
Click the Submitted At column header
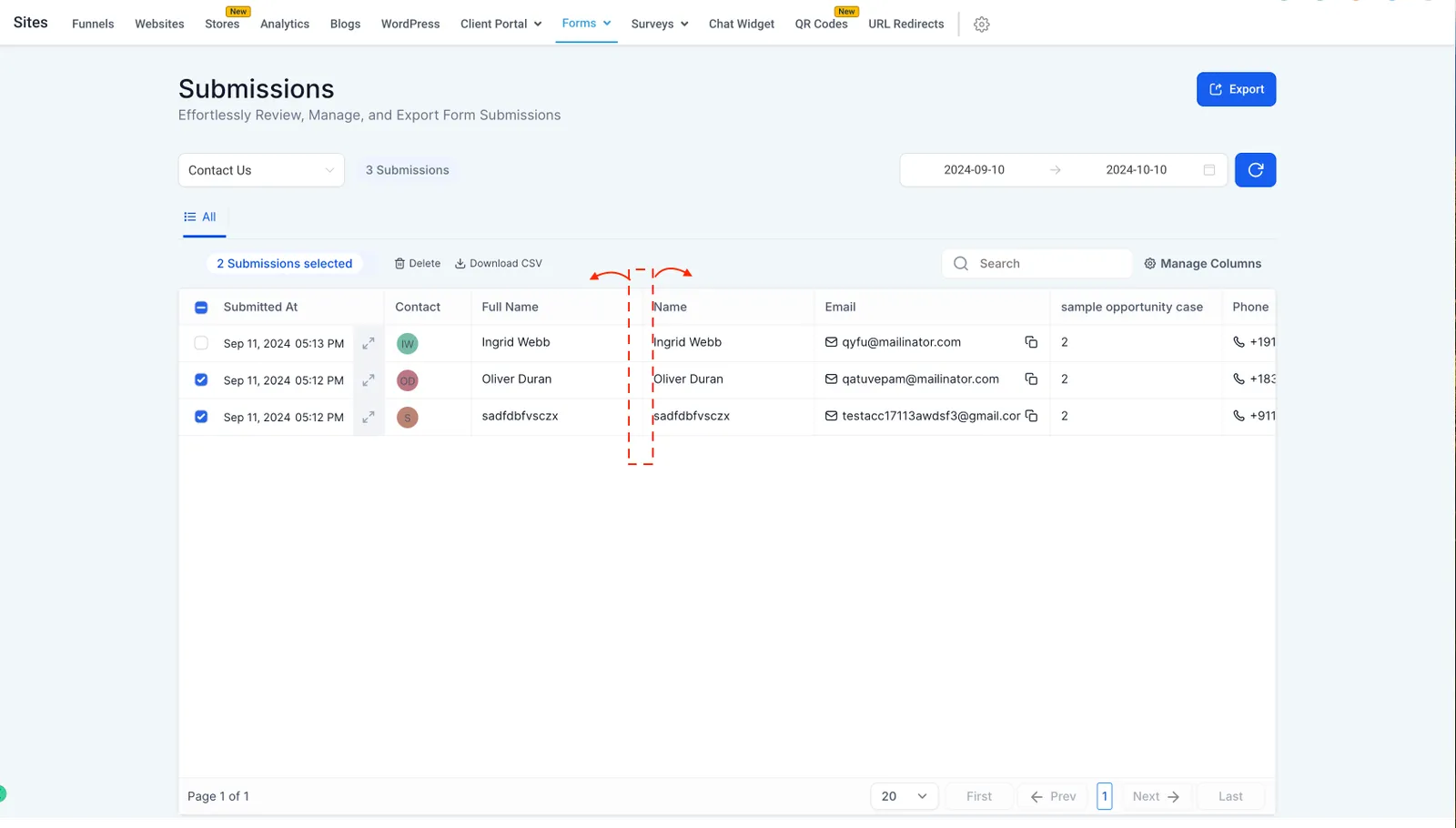(x=260, y=308)
